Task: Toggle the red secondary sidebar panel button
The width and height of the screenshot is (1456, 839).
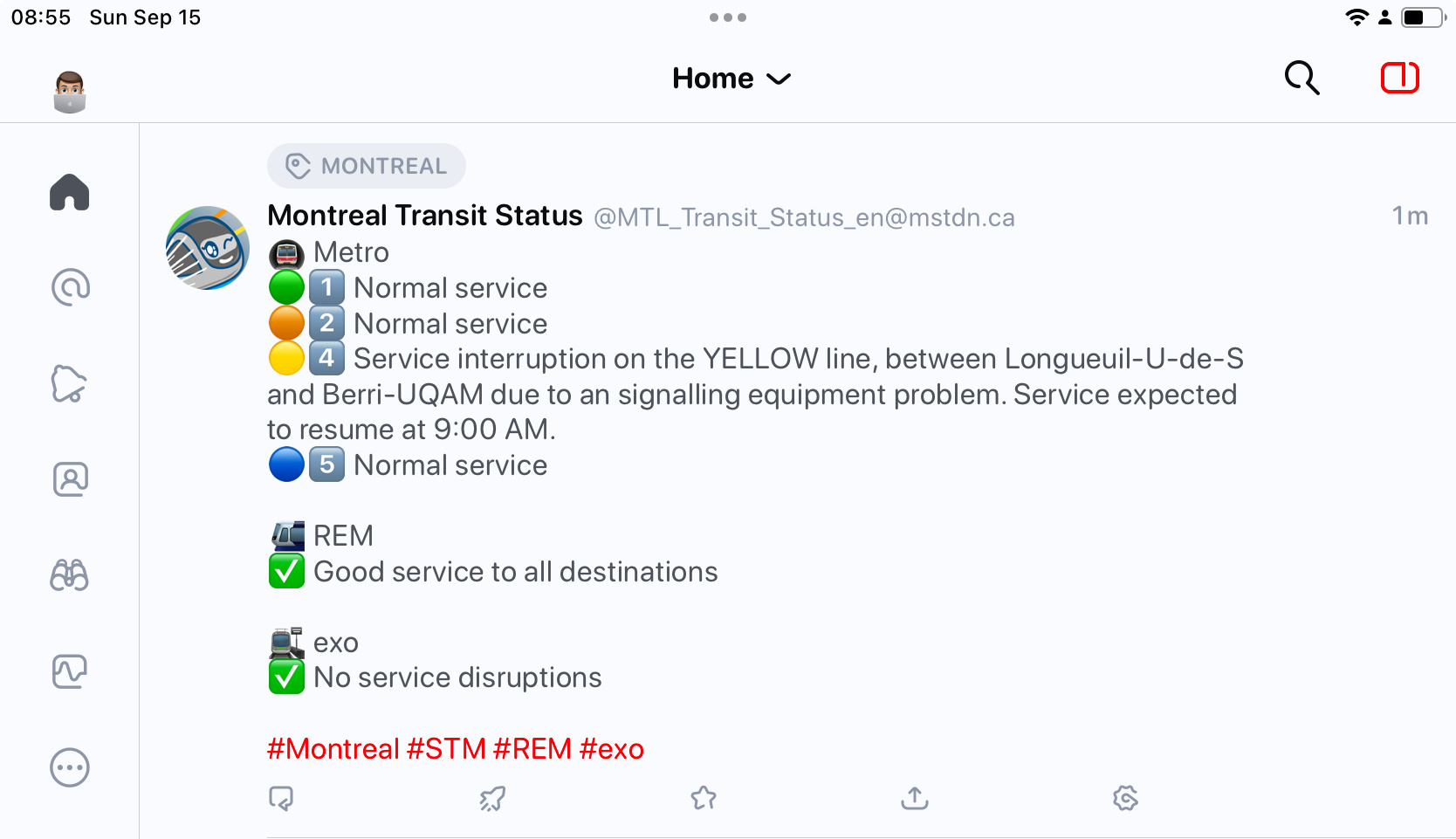Action: pyautogui.click(x=1400, y=78)
